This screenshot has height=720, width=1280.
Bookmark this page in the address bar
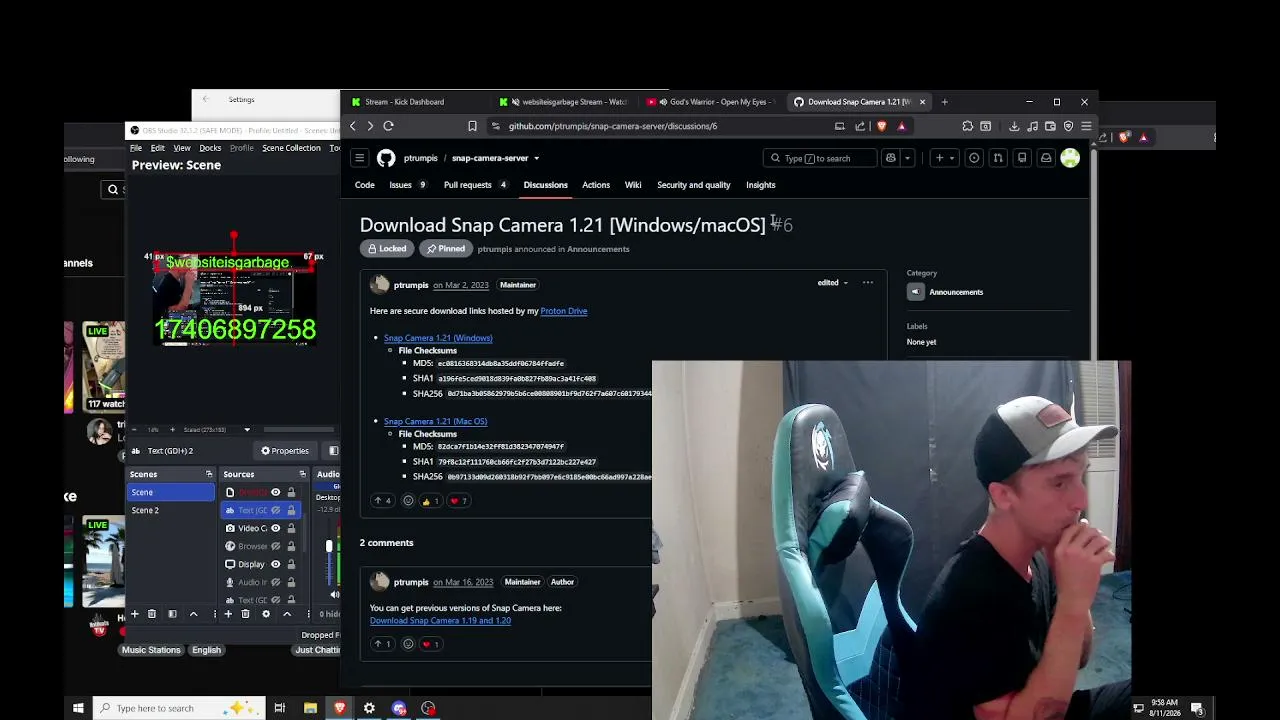[472, 126]
